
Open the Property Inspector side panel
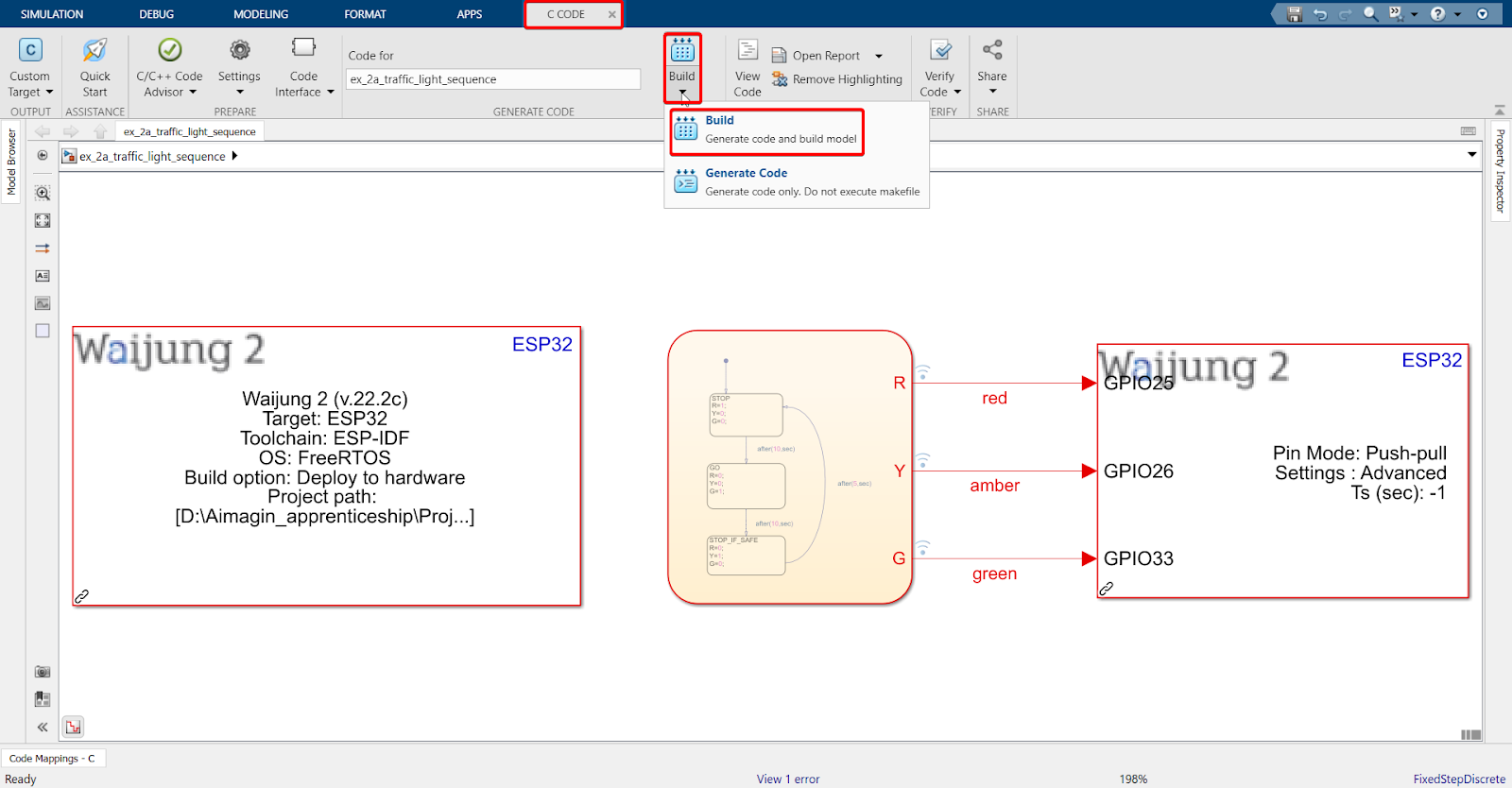pyautogui.click(x=1501, y=170)
